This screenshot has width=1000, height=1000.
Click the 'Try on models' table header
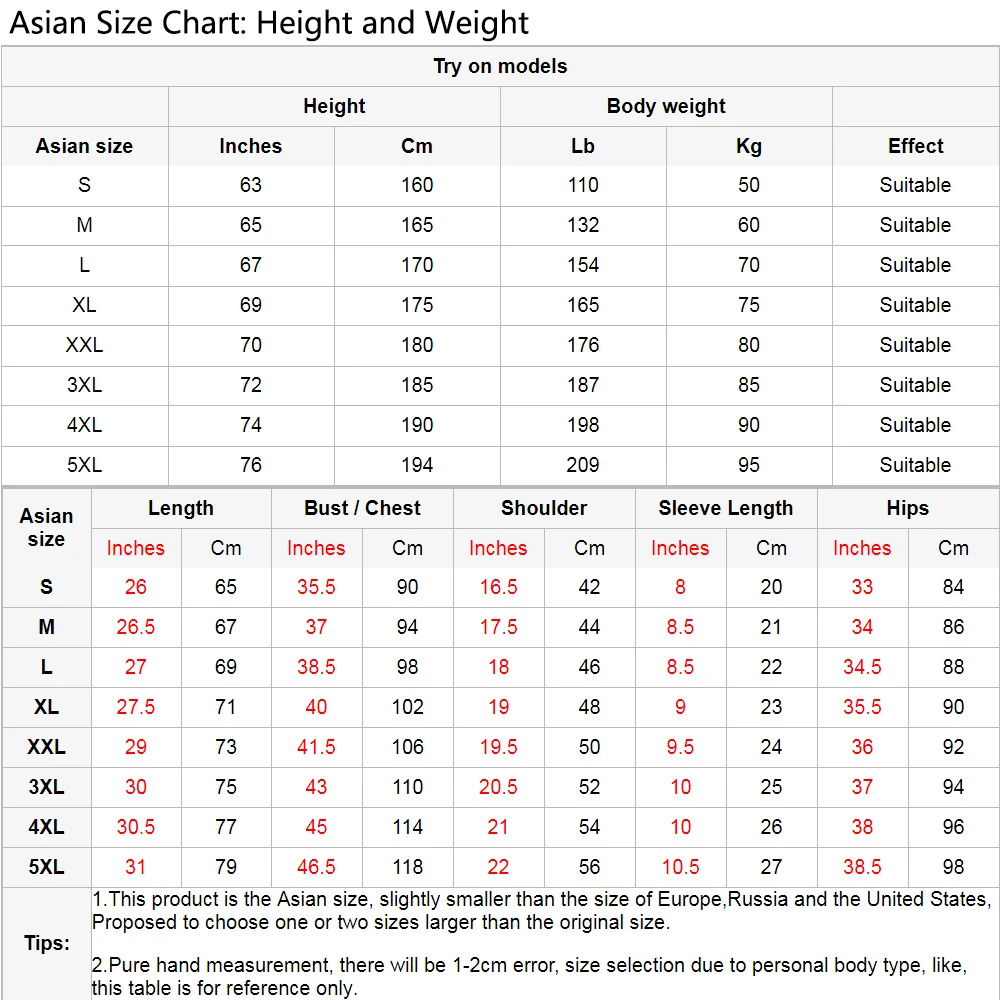[500, 67]
